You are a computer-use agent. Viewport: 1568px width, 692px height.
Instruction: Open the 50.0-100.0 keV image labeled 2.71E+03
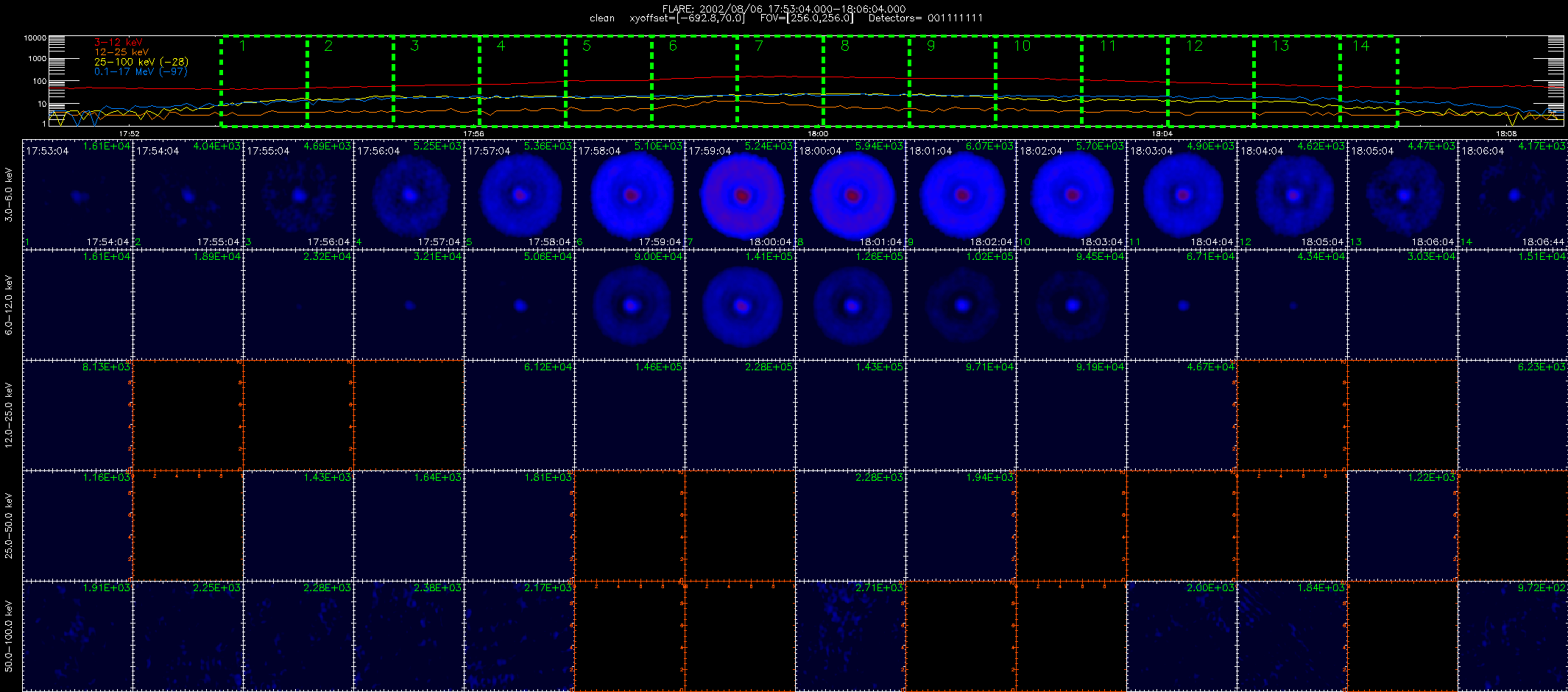point(850,636)
